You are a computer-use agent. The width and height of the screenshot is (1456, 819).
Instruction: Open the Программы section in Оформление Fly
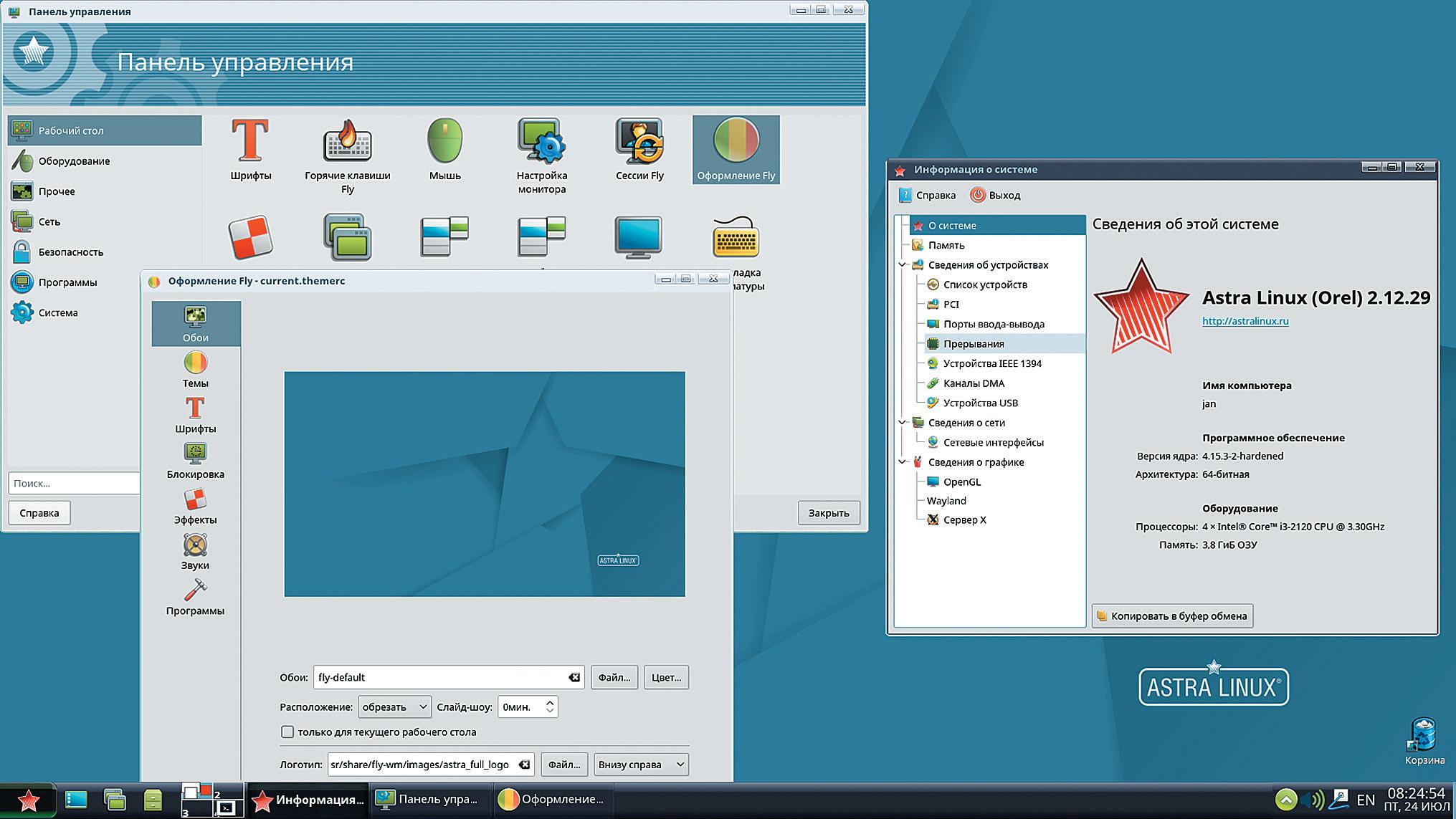195,597
